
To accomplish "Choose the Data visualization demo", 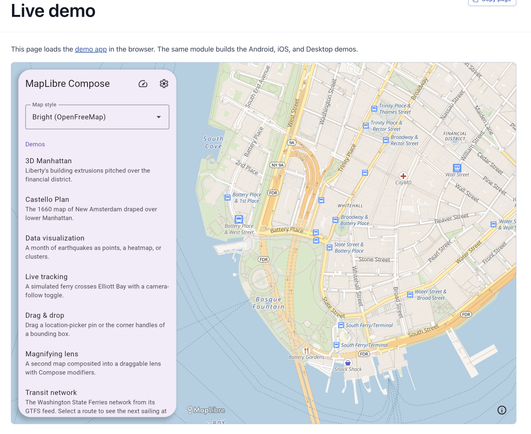I will (x=97, y=247).
